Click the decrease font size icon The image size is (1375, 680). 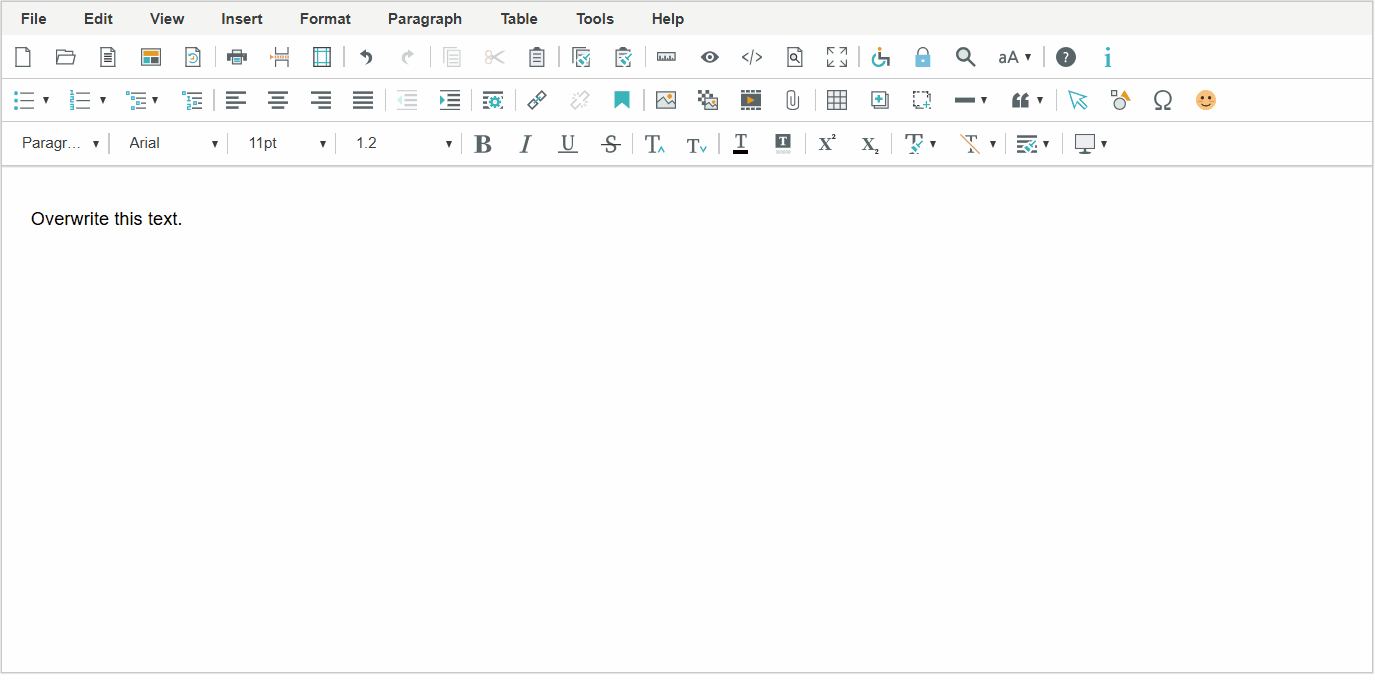coord(697,144)
